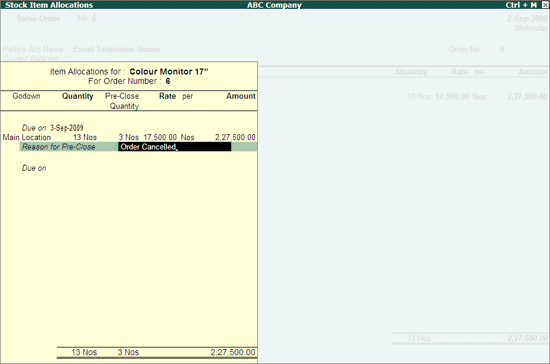The width and height of the screenshot is (550, 364).
Task: Click the Godown column header
Action: [26, 96]
